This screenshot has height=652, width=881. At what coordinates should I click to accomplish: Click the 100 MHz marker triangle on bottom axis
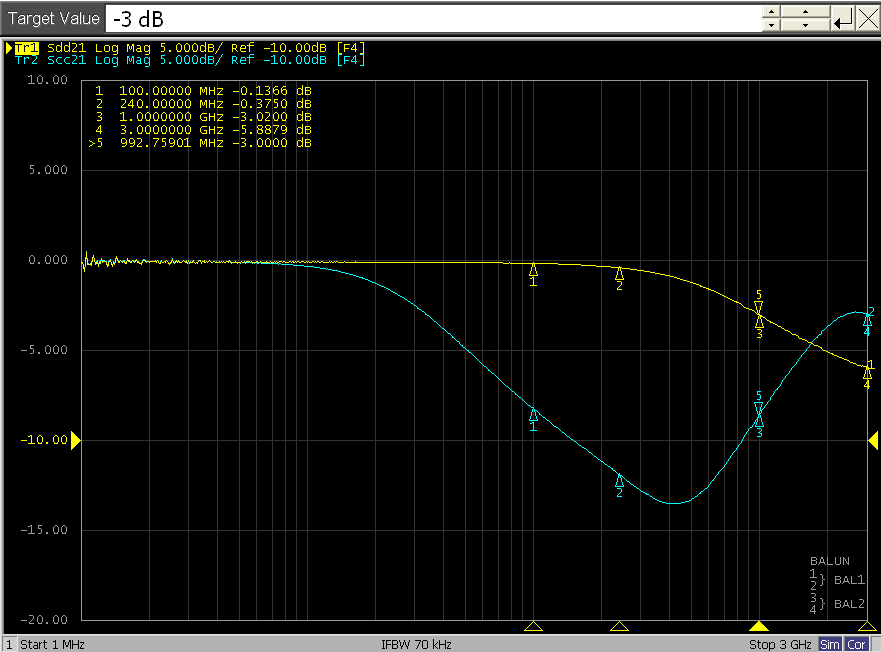tap(533, 626)
